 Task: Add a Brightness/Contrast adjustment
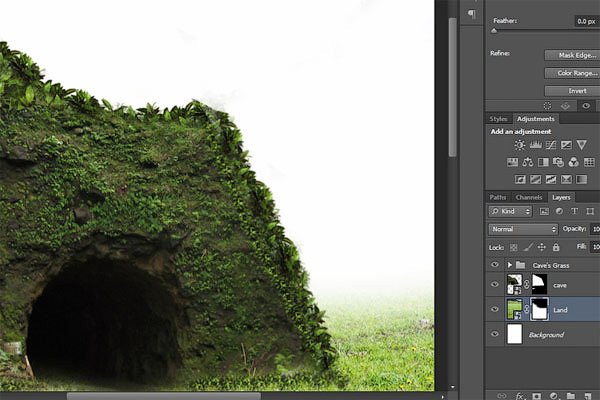pos(520,145)
